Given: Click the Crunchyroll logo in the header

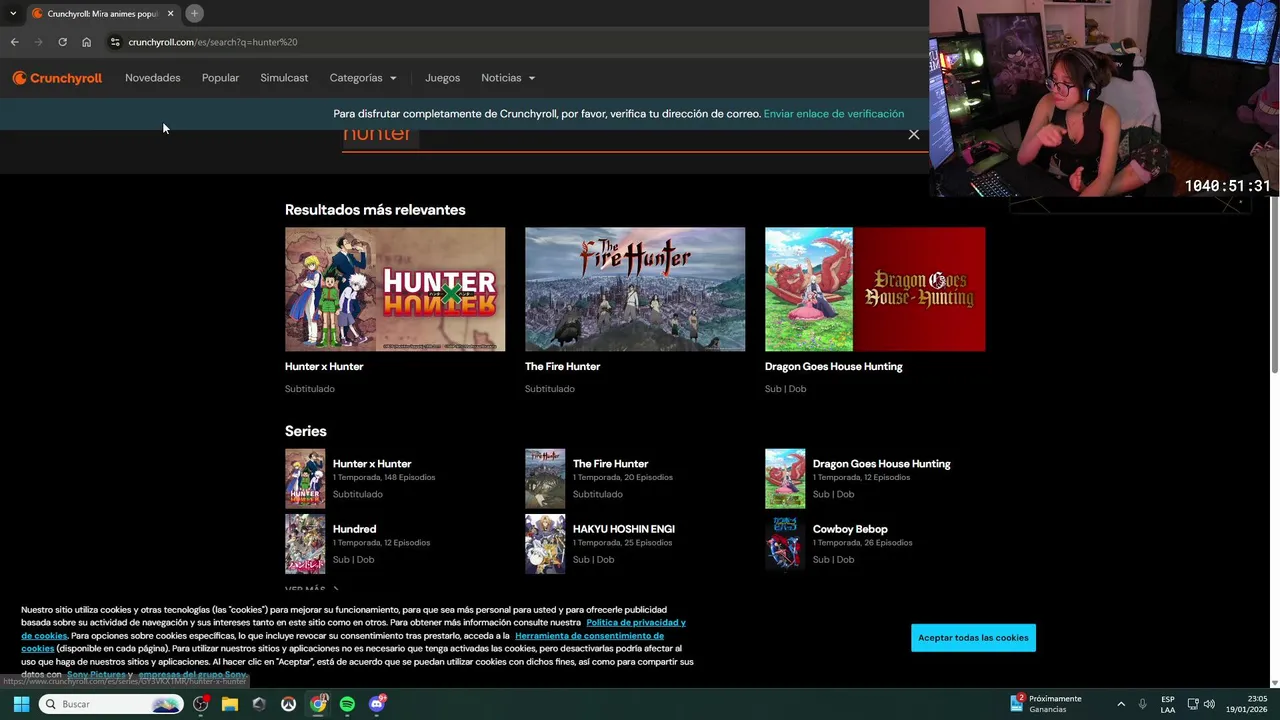Looking at the screenshot, I should [x=57, y=78].
